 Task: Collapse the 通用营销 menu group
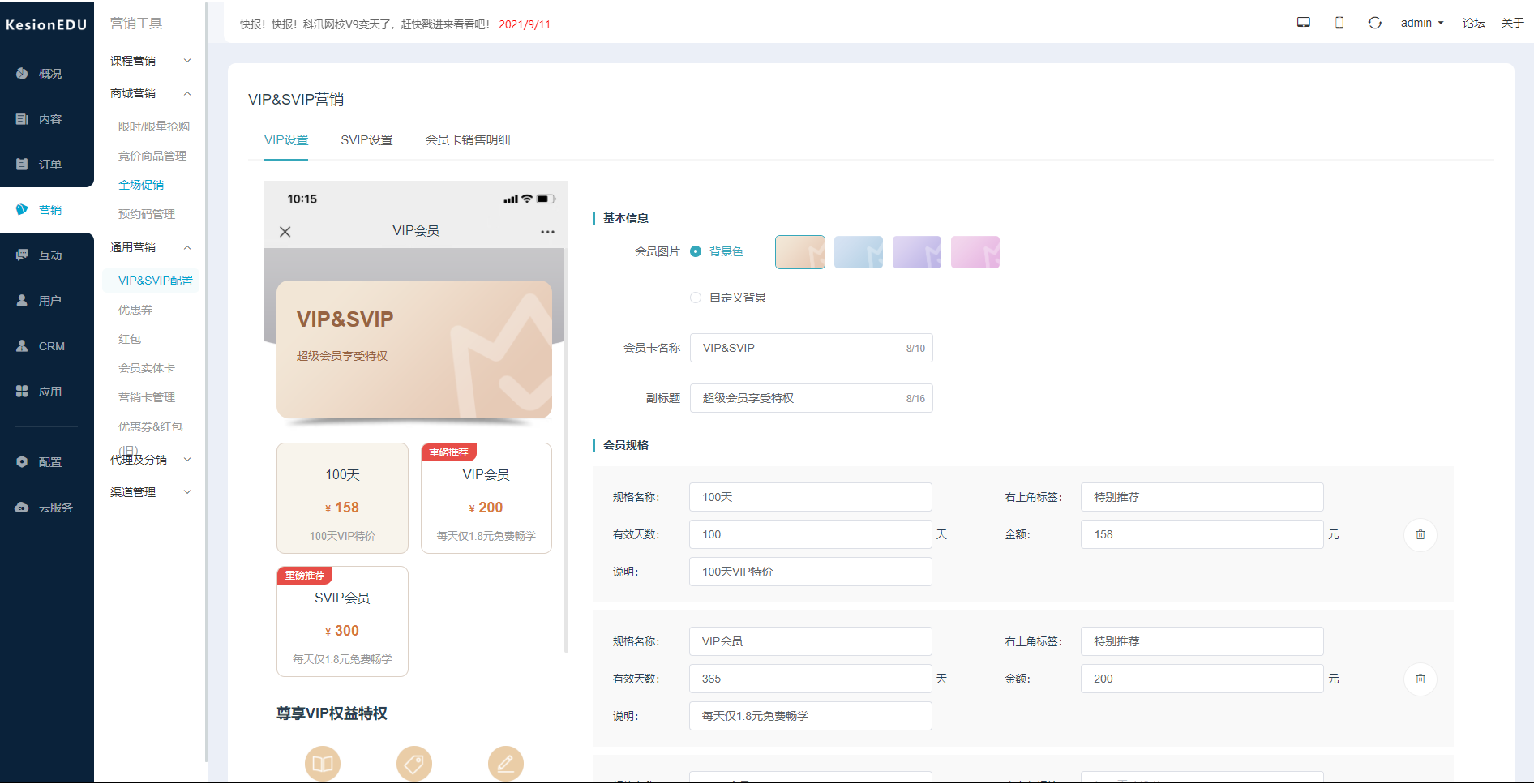pos(151,247)
